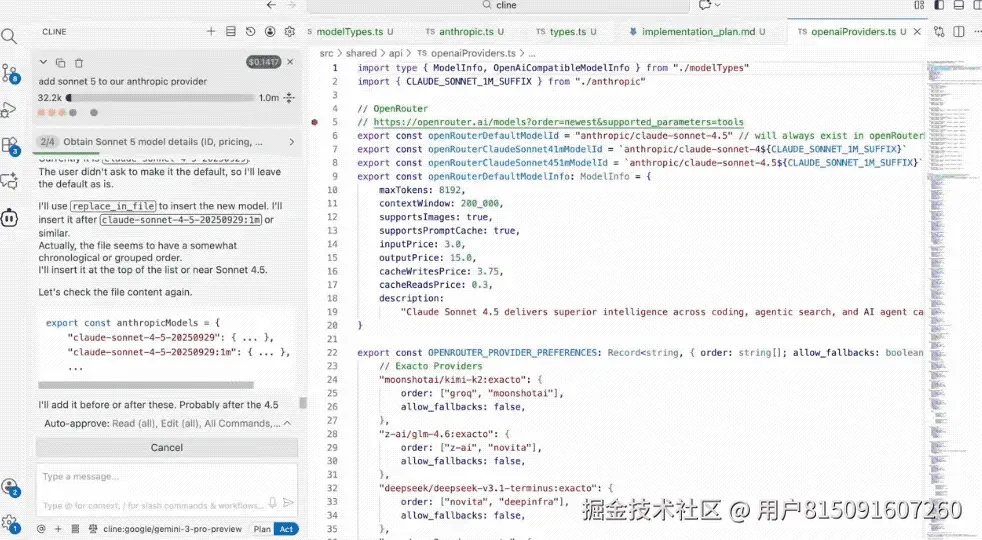Click the context window usage progress bar
This screenshot has height=540, width=982.
tap(160, 98)
